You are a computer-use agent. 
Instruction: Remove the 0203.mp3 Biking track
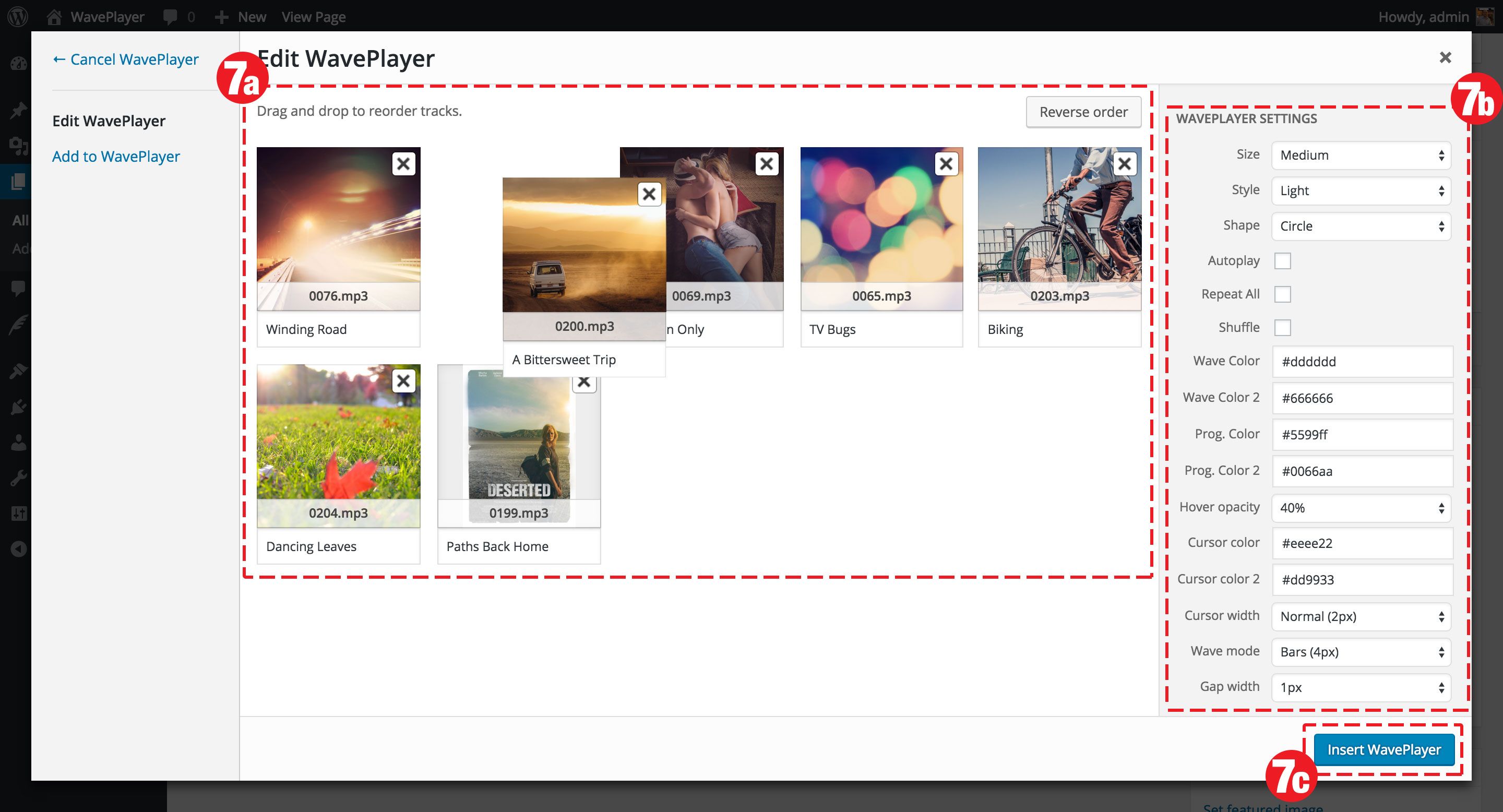click(1124, 164)
